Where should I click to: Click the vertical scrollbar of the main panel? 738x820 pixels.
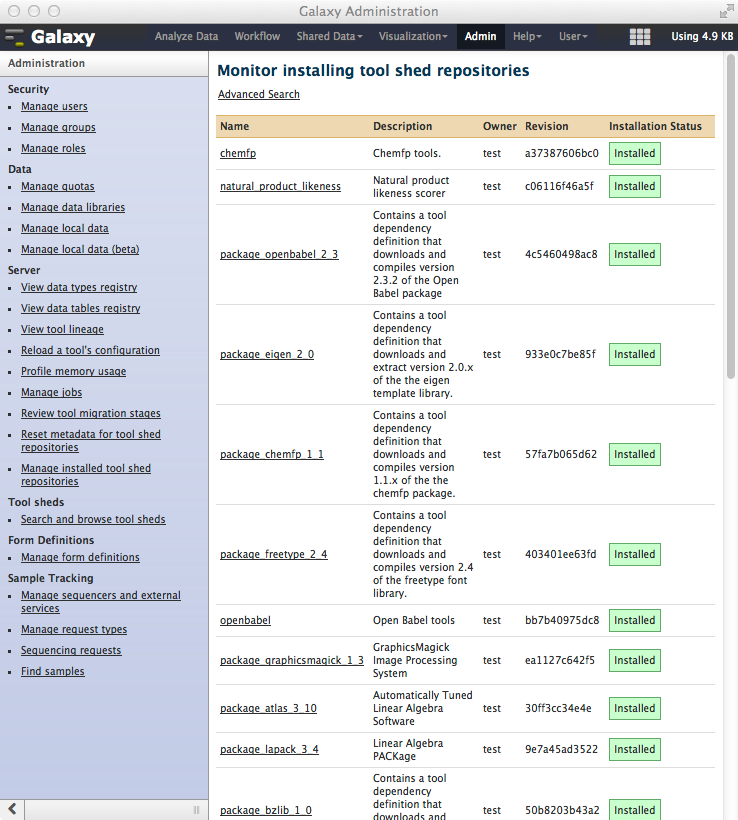click(731, 217)
